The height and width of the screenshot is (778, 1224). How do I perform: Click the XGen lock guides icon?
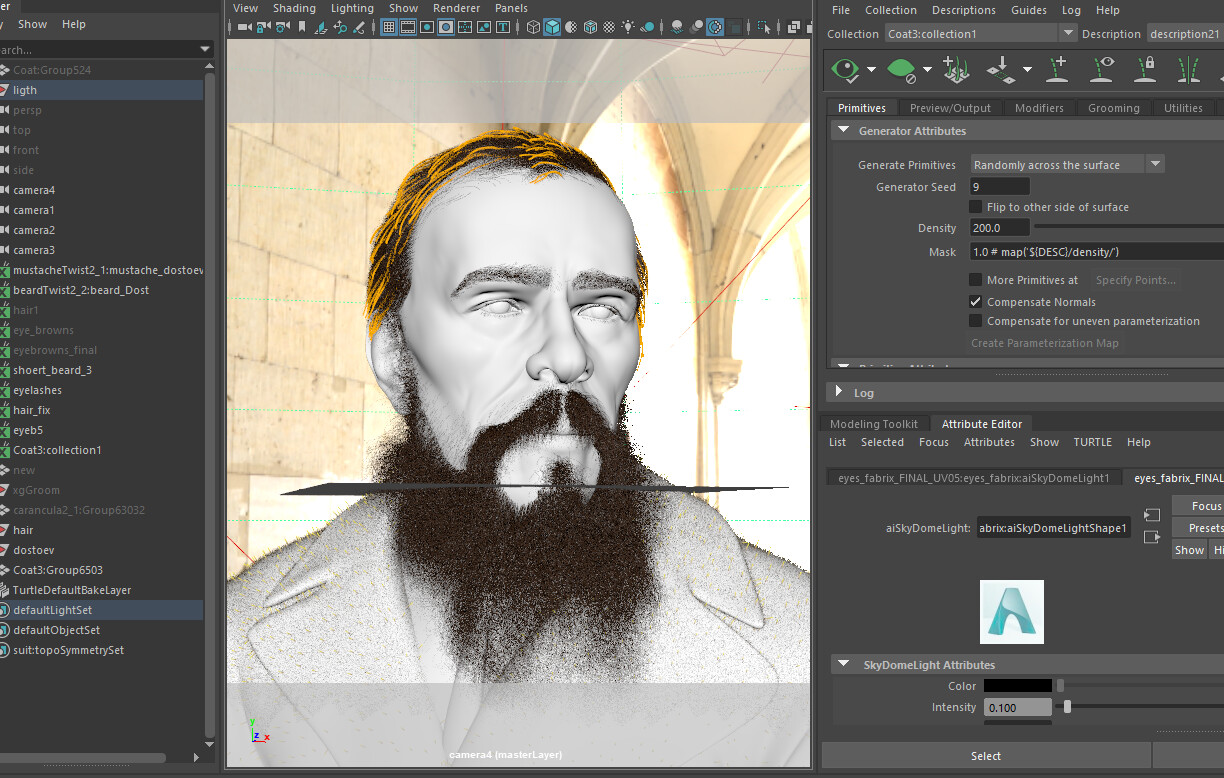(x=1145, y=69)
